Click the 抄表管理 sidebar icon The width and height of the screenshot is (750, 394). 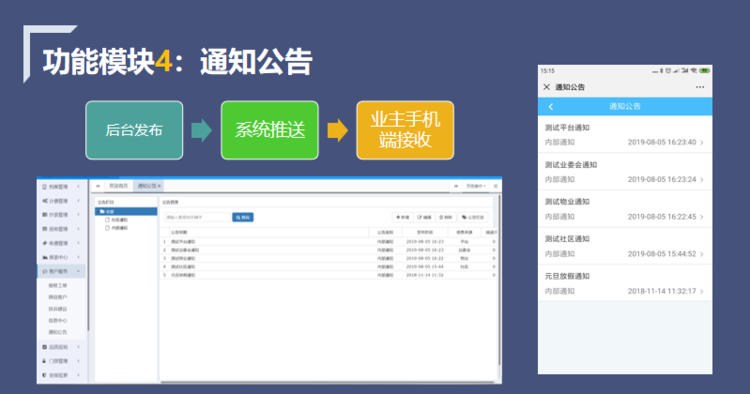pos(44,215)
